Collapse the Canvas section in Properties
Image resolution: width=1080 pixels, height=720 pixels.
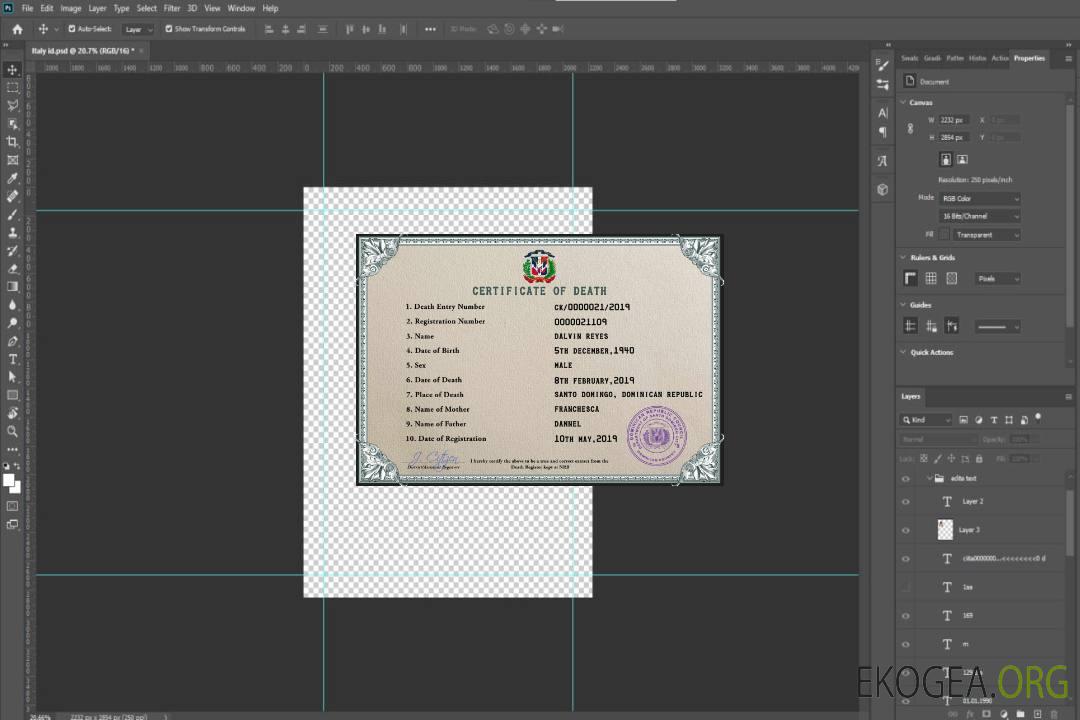(904, 103)
